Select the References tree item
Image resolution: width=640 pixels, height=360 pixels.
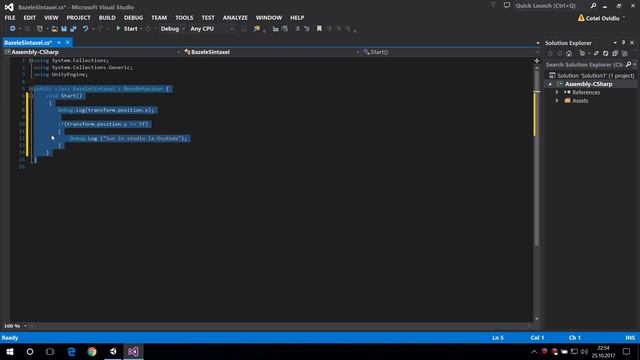(586, 92)
